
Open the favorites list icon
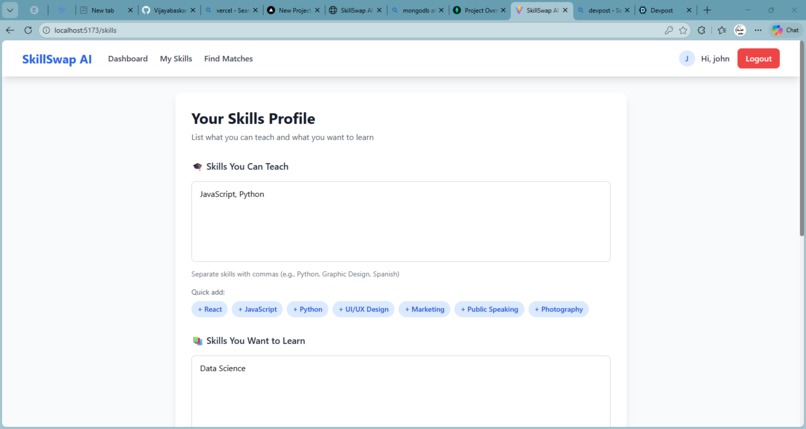722,30
